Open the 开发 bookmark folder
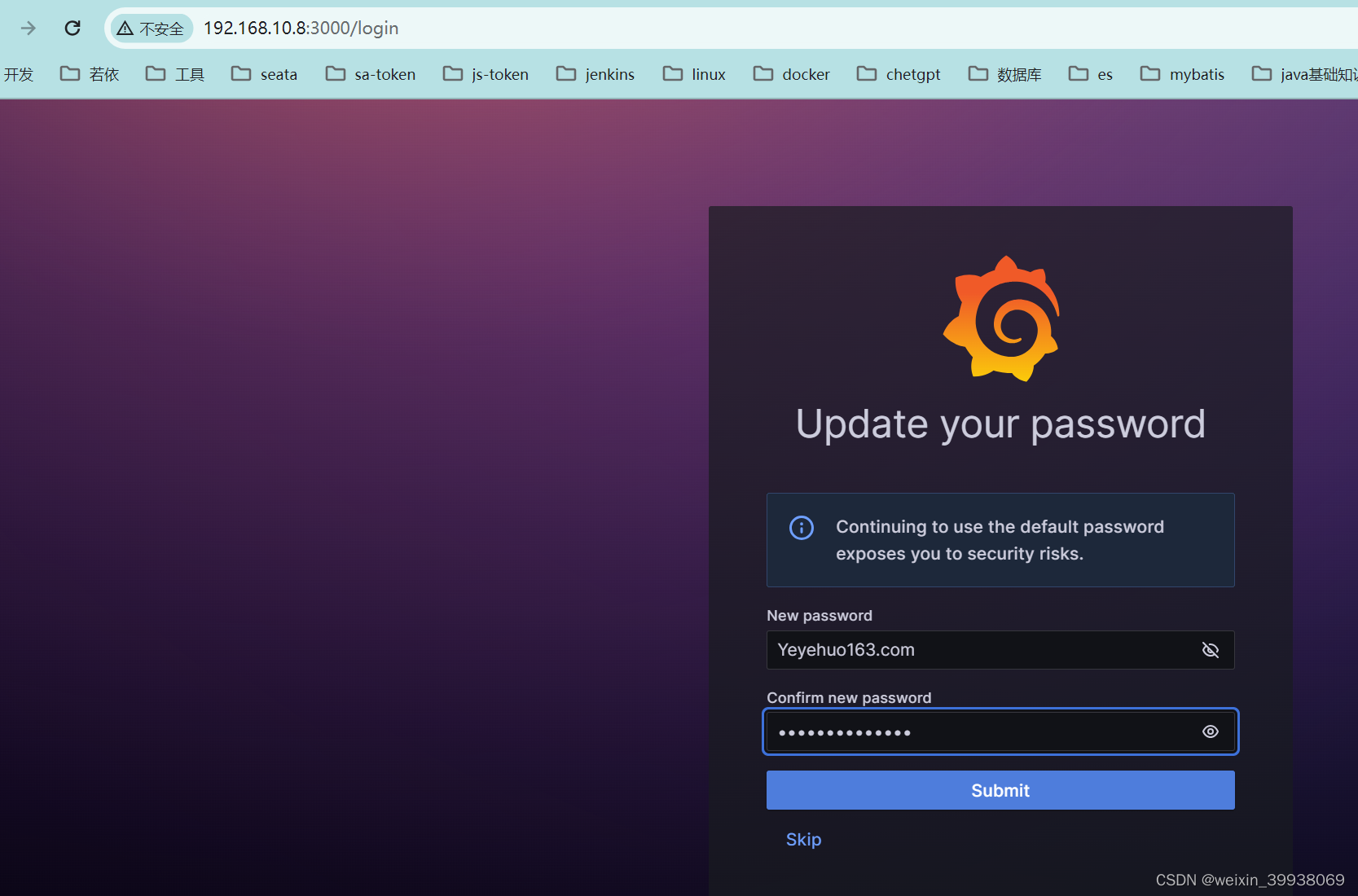1358x896 pixels. tap(18, 74)
